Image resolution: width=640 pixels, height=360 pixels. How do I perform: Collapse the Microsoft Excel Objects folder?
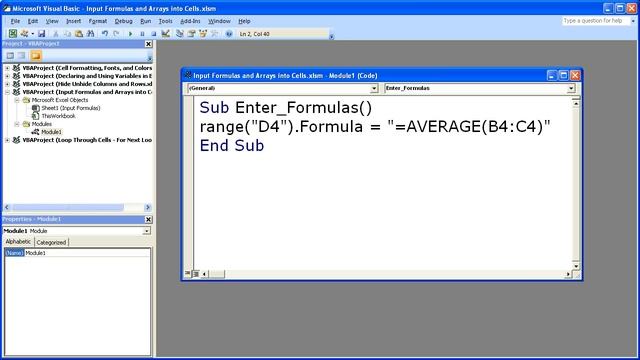click(x=17, y=100)
